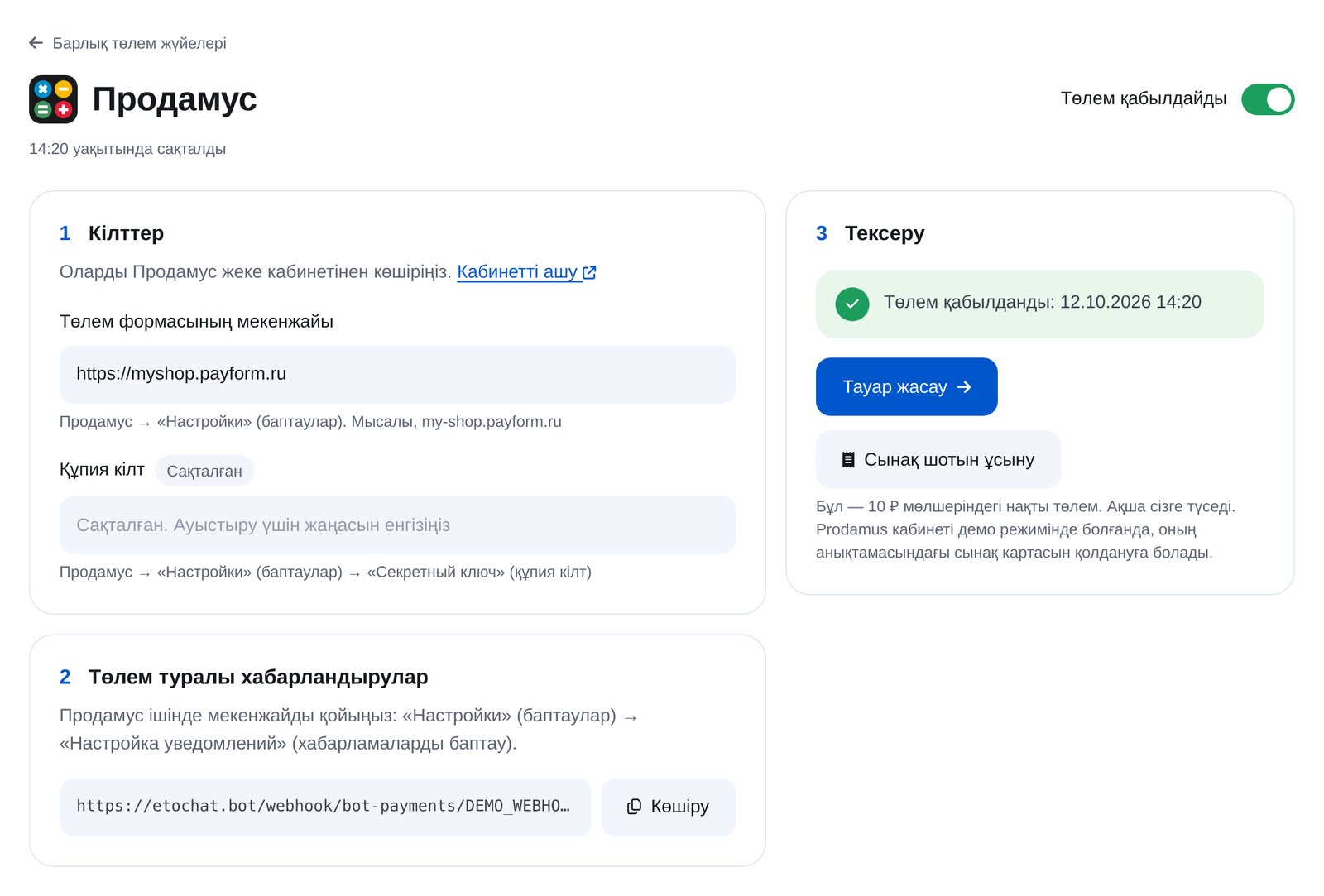This screenshot has width=1324, height=896.
Task: Click the Продамус page title
Action: (174, 99)
